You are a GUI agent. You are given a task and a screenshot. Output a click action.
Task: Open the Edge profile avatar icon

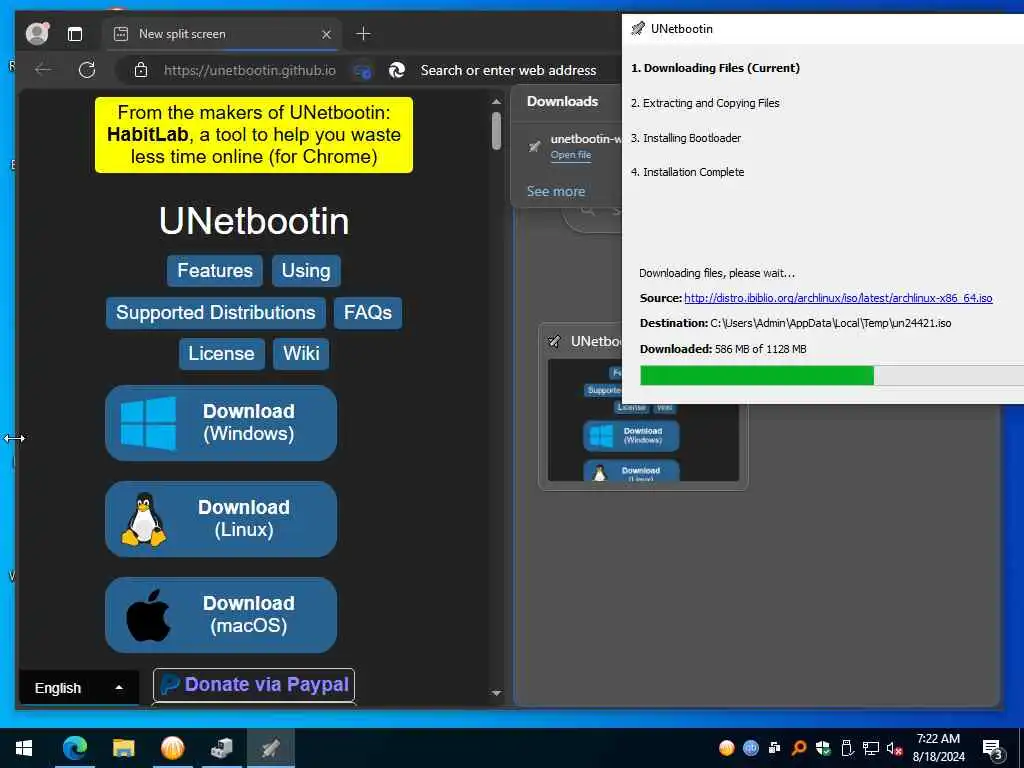[37, 33]
